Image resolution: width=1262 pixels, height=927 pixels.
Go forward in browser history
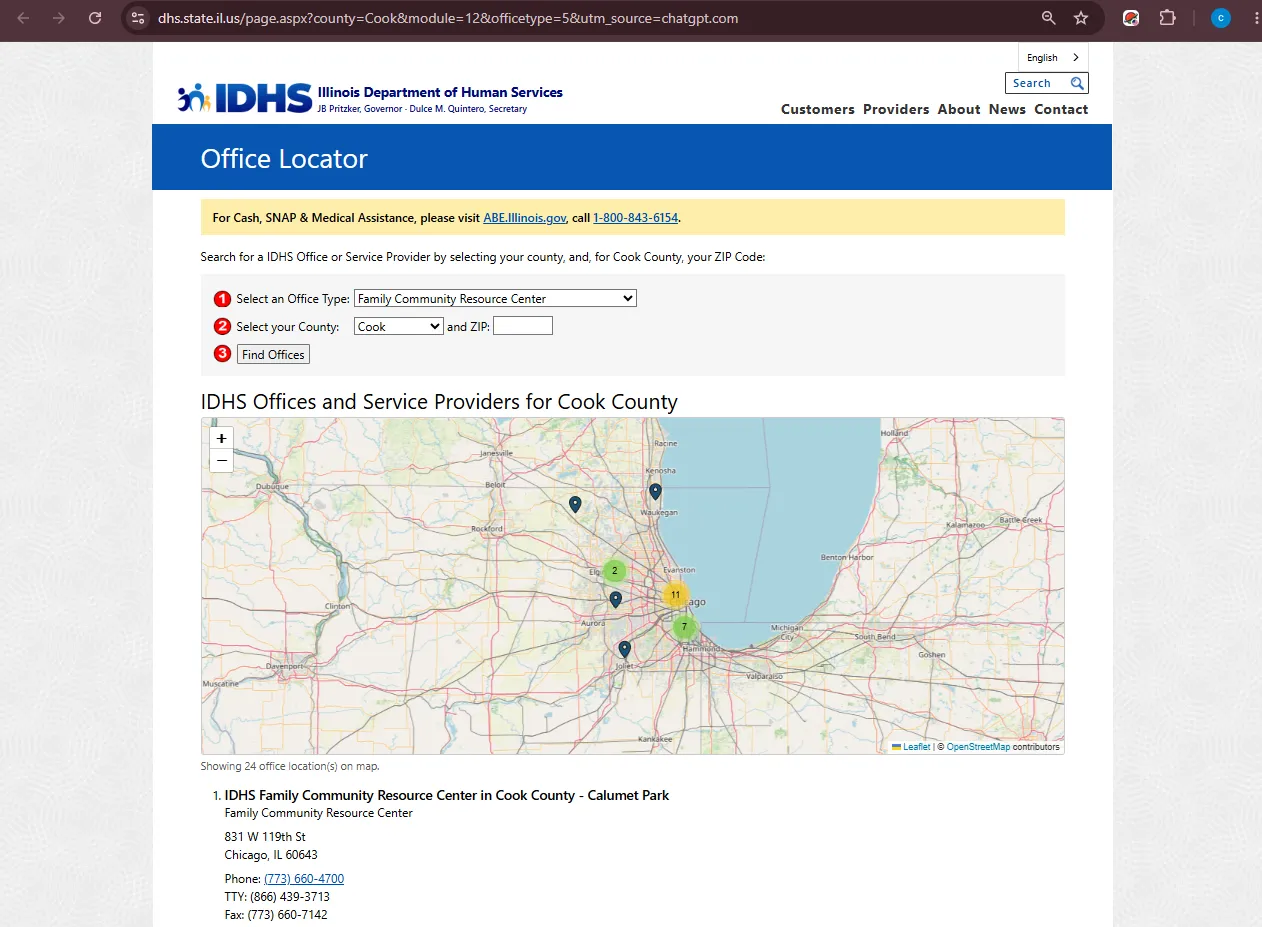pyautogui.click(x=59, y=18)
